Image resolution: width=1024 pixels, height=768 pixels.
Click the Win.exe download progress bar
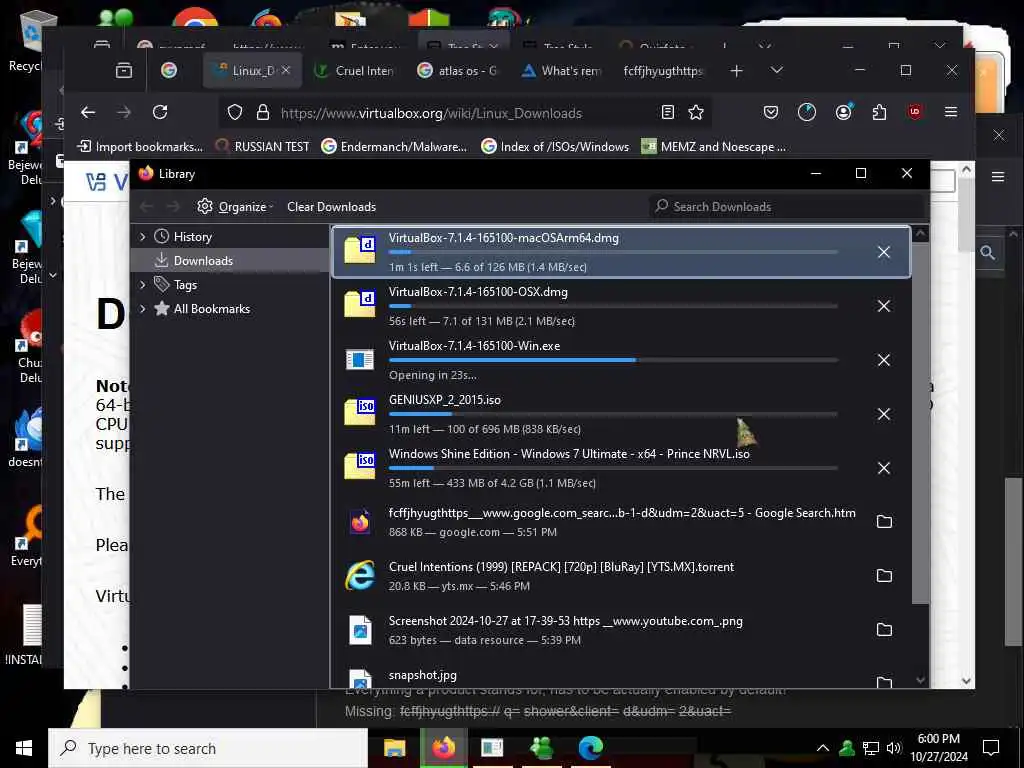613,360
